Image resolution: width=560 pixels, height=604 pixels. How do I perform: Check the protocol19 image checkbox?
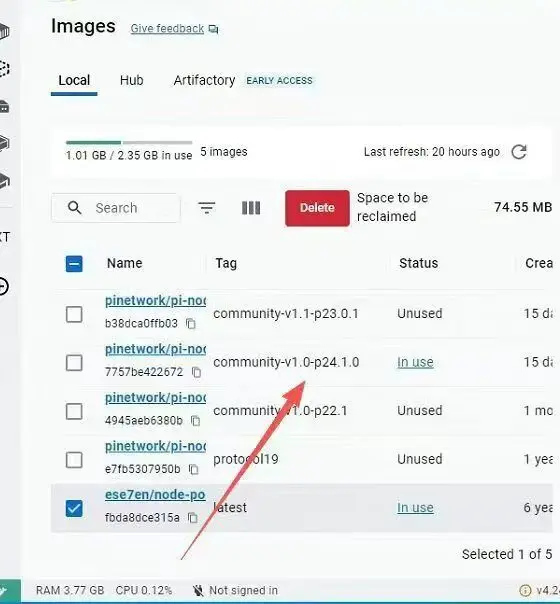click(x=74, y=460)
